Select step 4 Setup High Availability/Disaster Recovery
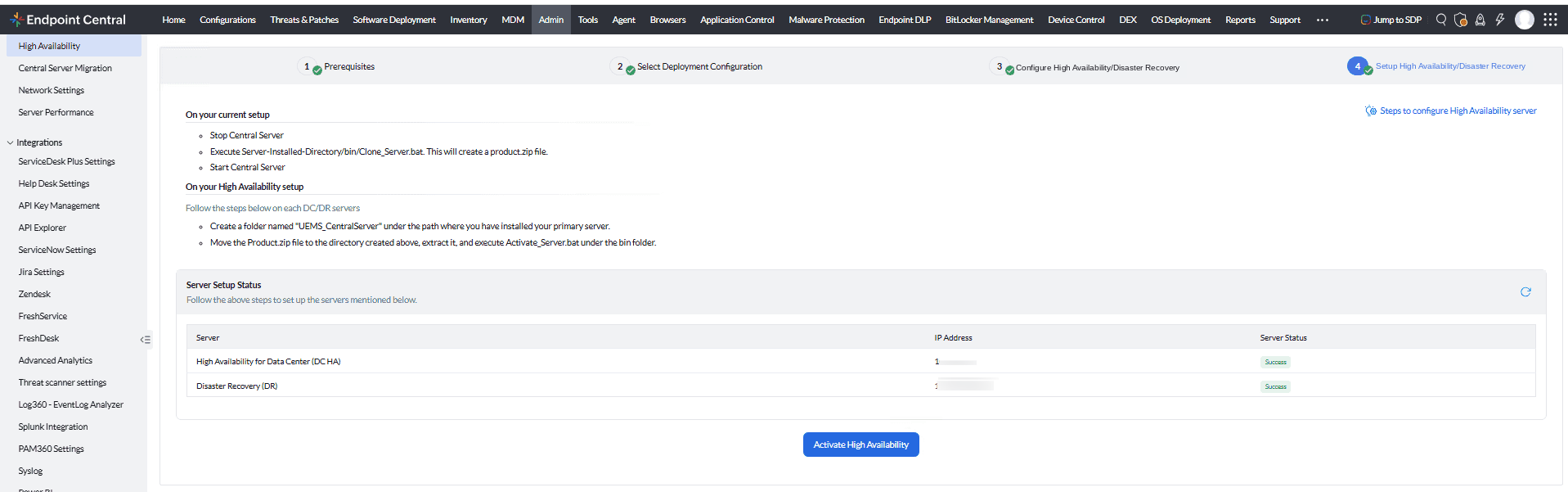Viewport: 1568px width, 492px height. click(x=1437, y=66)
